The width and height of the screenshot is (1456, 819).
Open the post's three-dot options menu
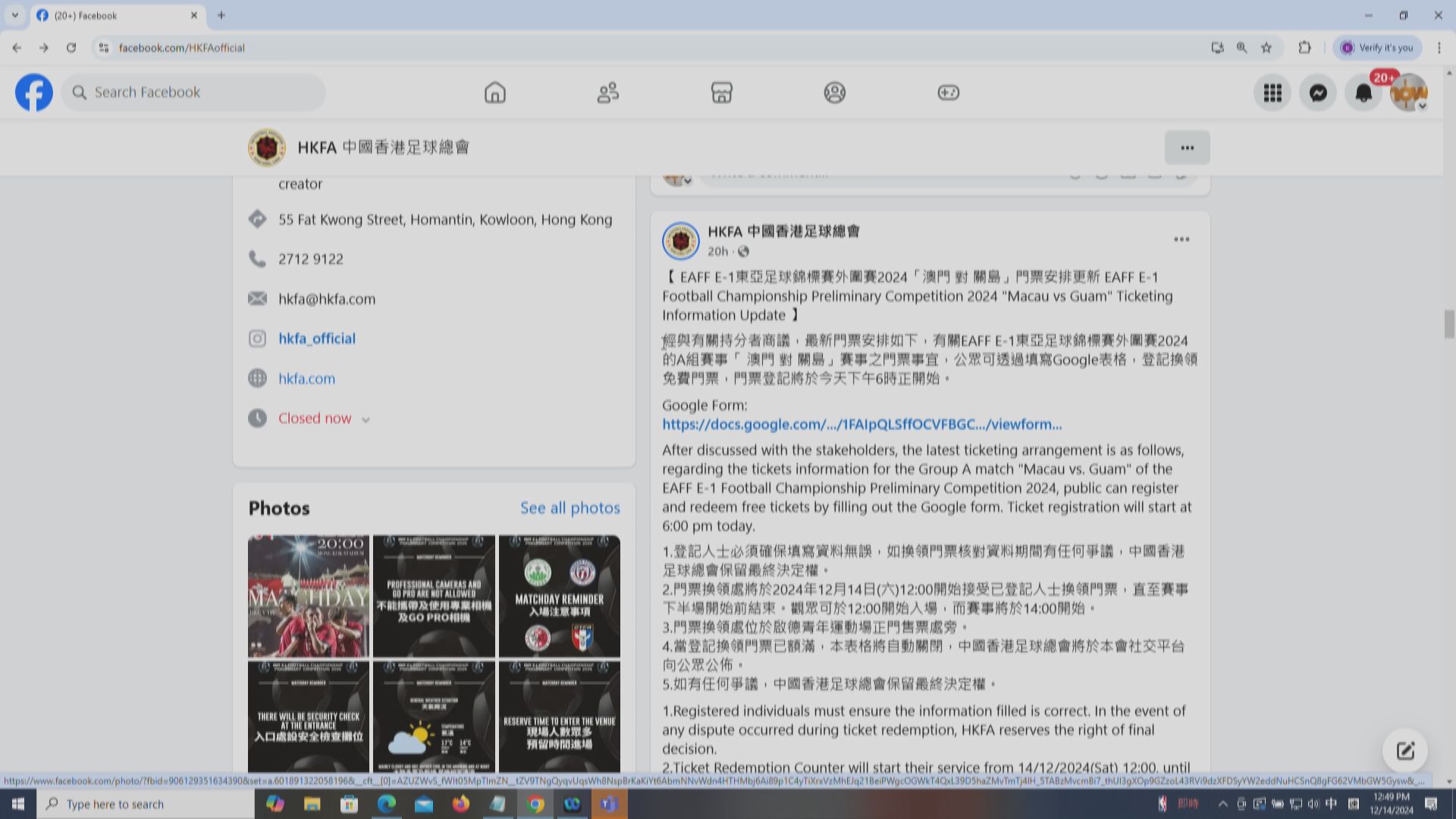tap(1181, 240)
